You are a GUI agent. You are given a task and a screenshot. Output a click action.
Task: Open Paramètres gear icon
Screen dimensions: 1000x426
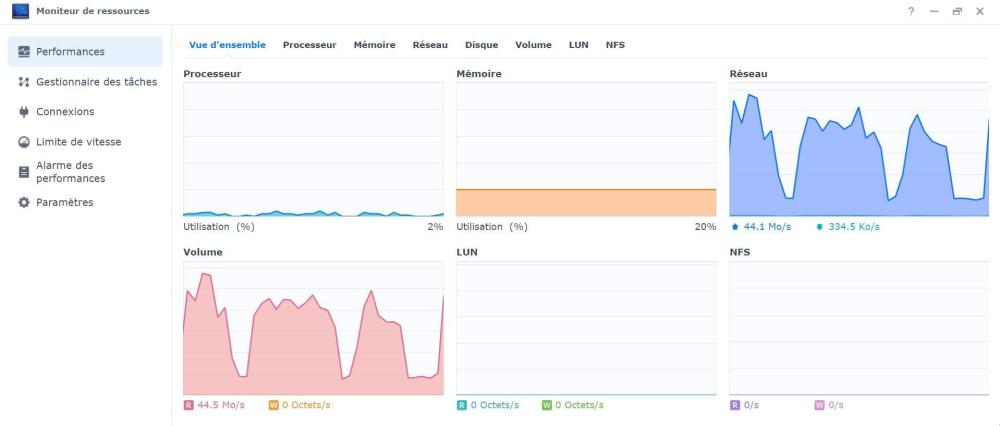pos(24,202)
